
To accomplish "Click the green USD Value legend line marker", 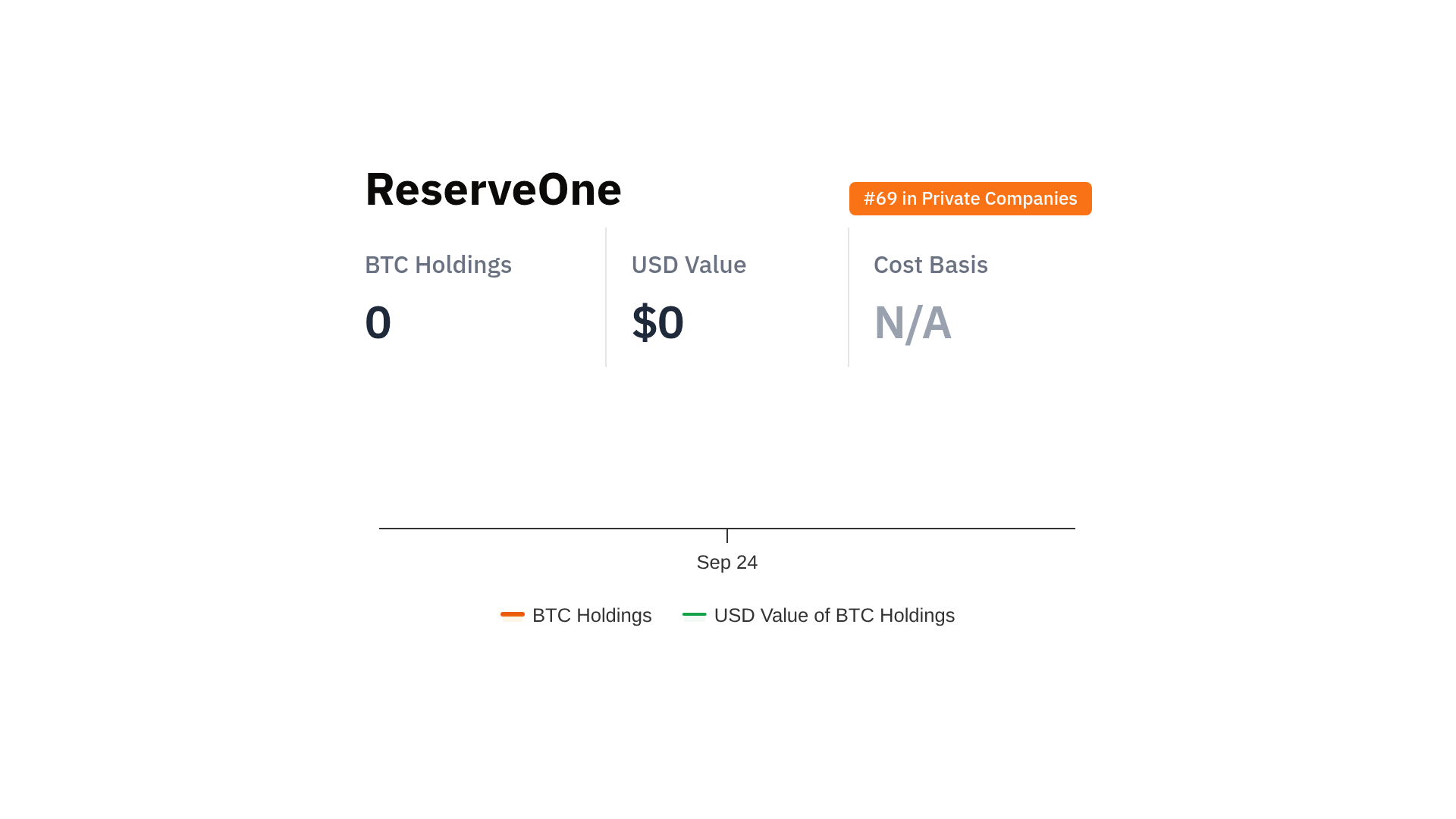I will [x=694, y=614].
